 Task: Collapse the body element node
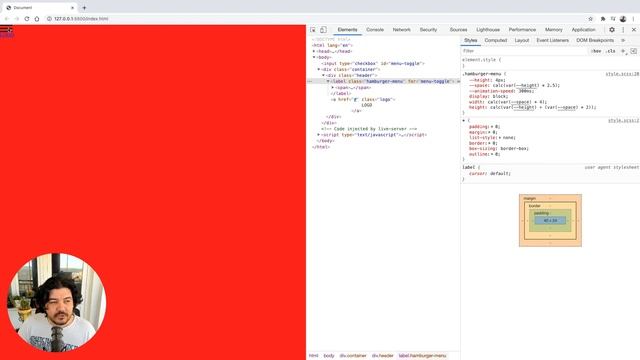pyautogui.click(x=314, y=58)
